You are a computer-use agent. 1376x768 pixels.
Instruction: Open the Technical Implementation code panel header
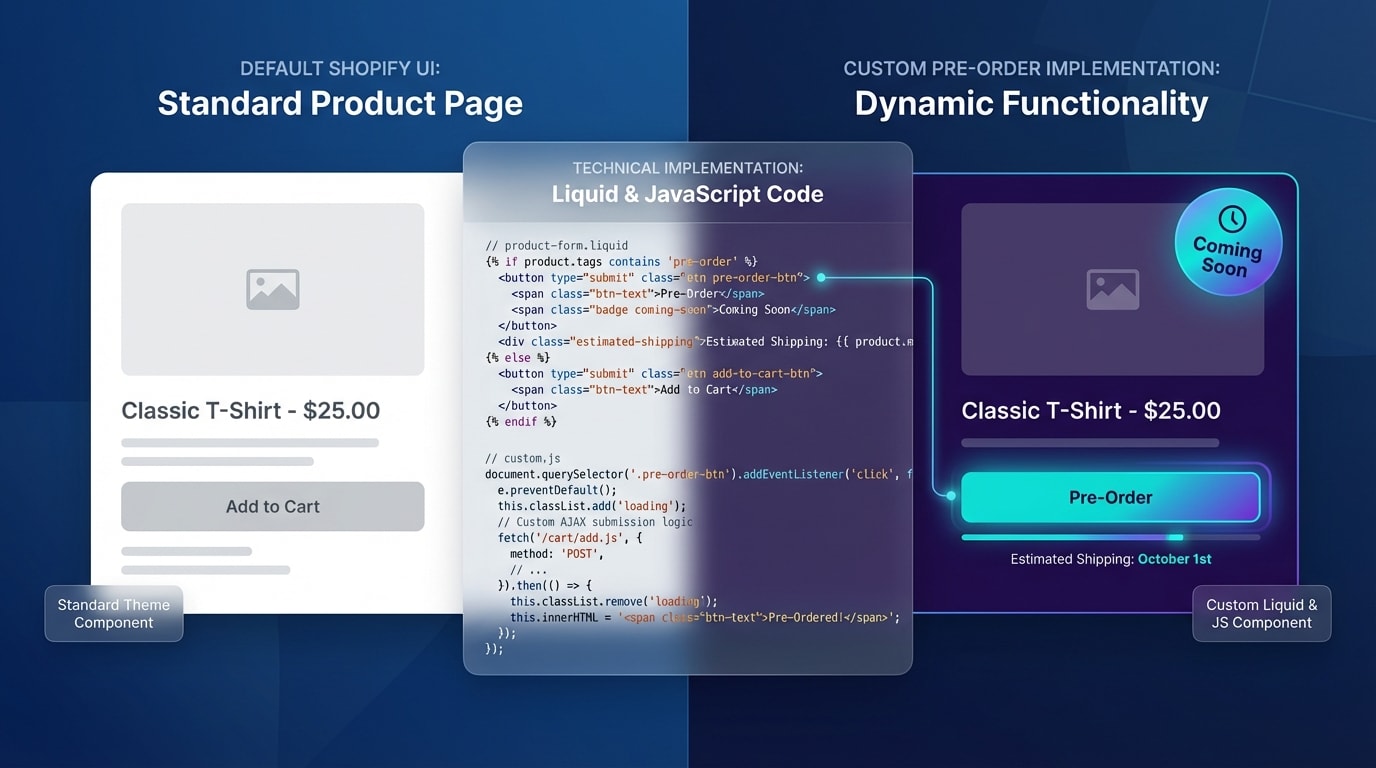(687, 182)
